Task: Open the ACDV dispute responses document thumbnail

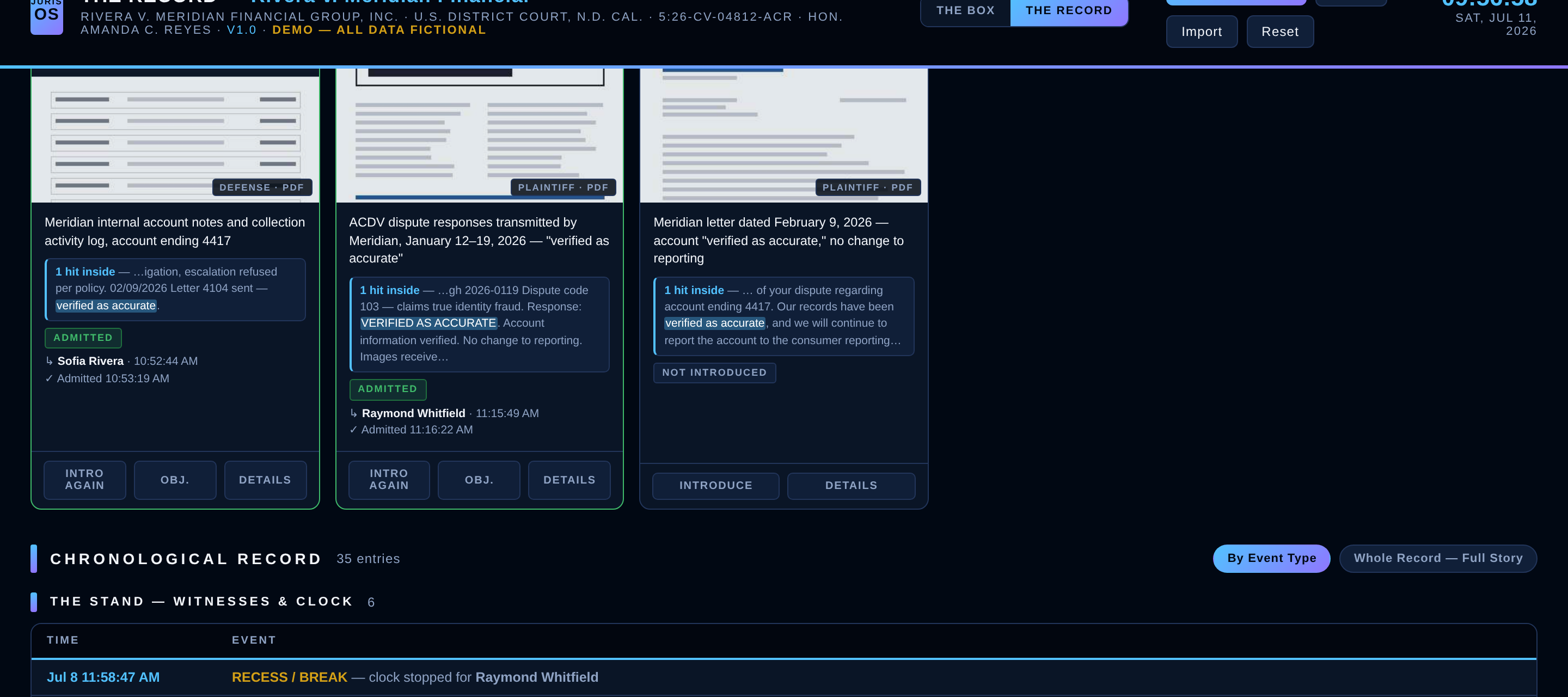Action: pos(480,135)
